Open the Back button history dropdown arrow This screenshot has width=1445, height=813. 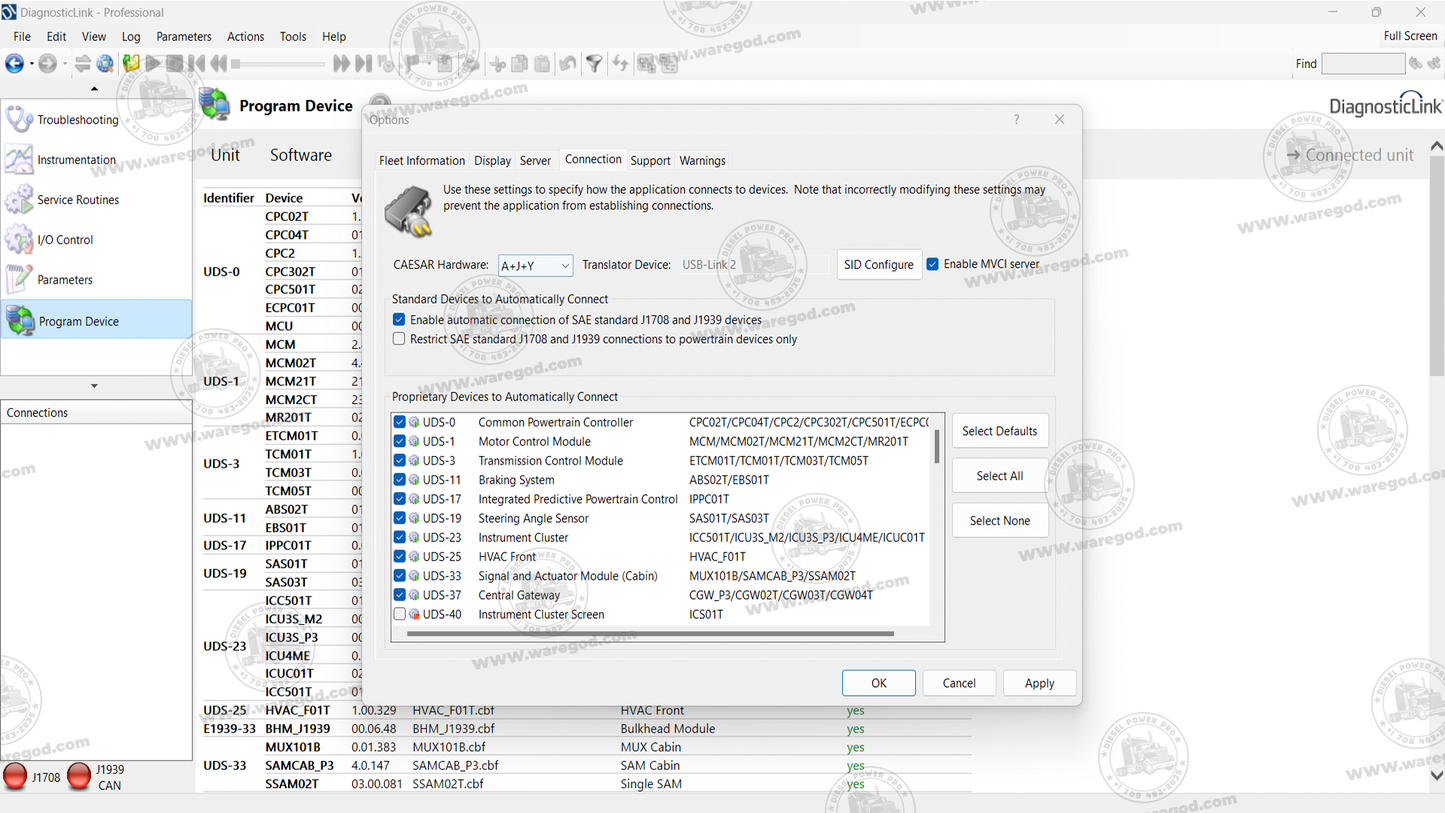click(x=30, y=64)
